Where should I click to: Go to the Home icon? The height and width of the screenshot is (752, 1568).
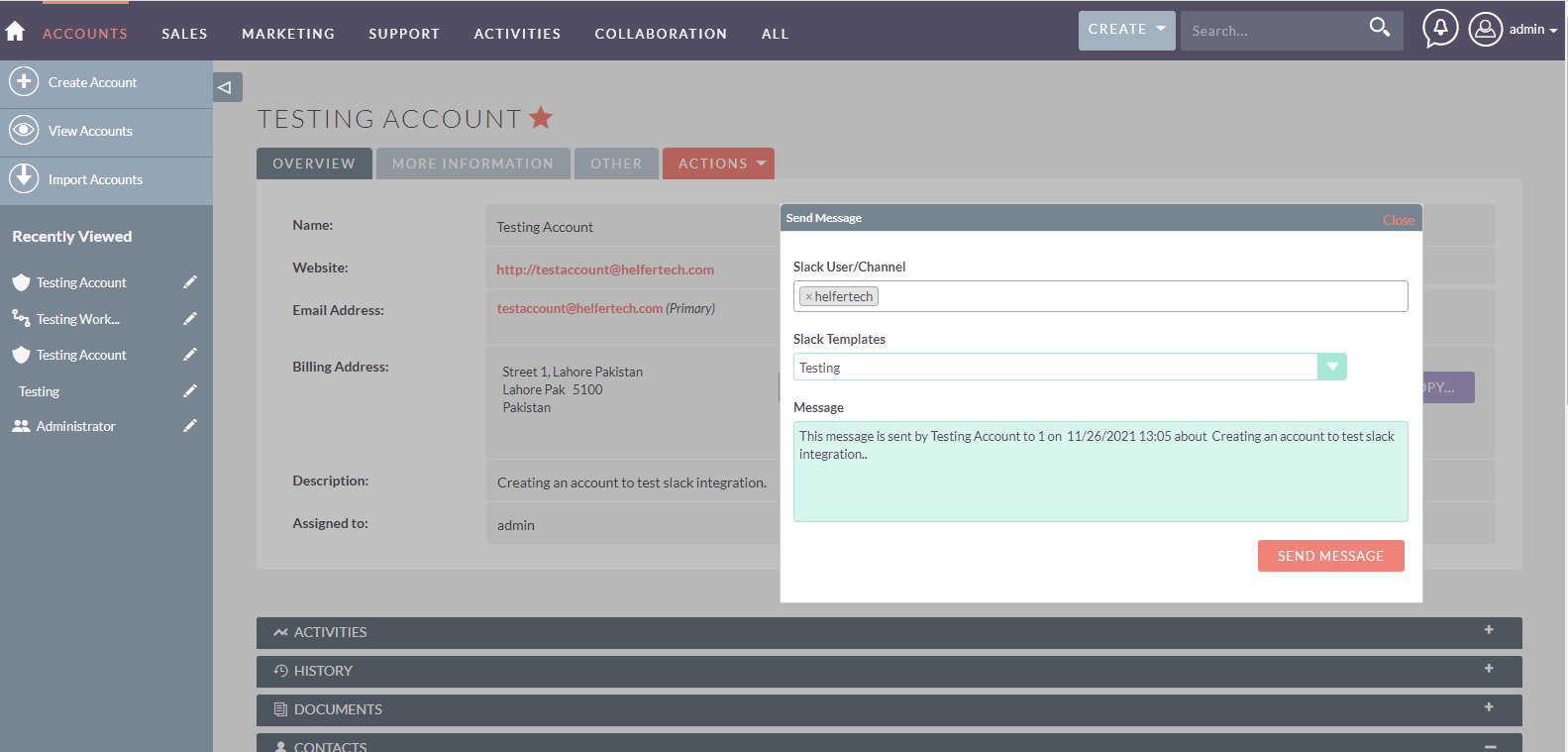(x=15, y=32)
